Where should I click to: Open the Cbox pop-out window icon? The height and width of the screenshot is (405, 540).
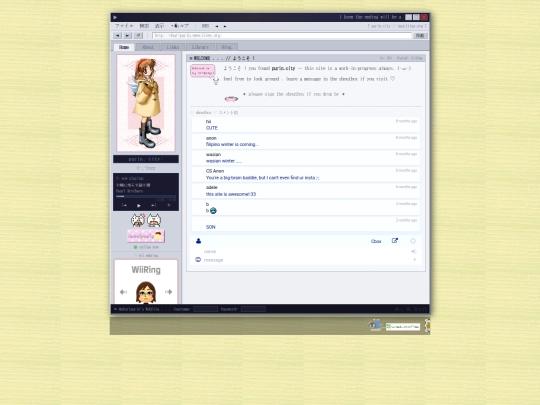[x=395, y=241]
